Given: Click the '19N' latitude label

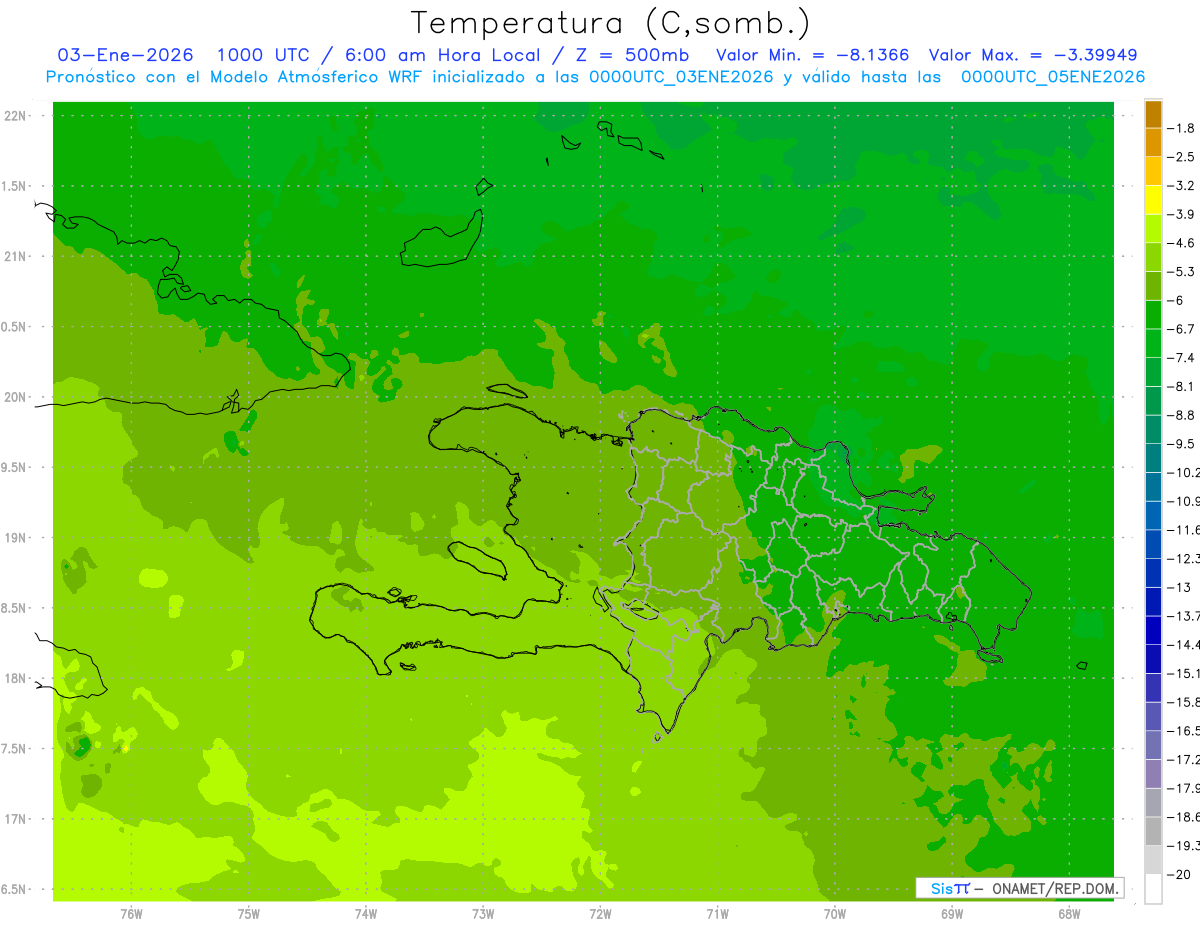Looking at the screenshot, I should (16, 538).
